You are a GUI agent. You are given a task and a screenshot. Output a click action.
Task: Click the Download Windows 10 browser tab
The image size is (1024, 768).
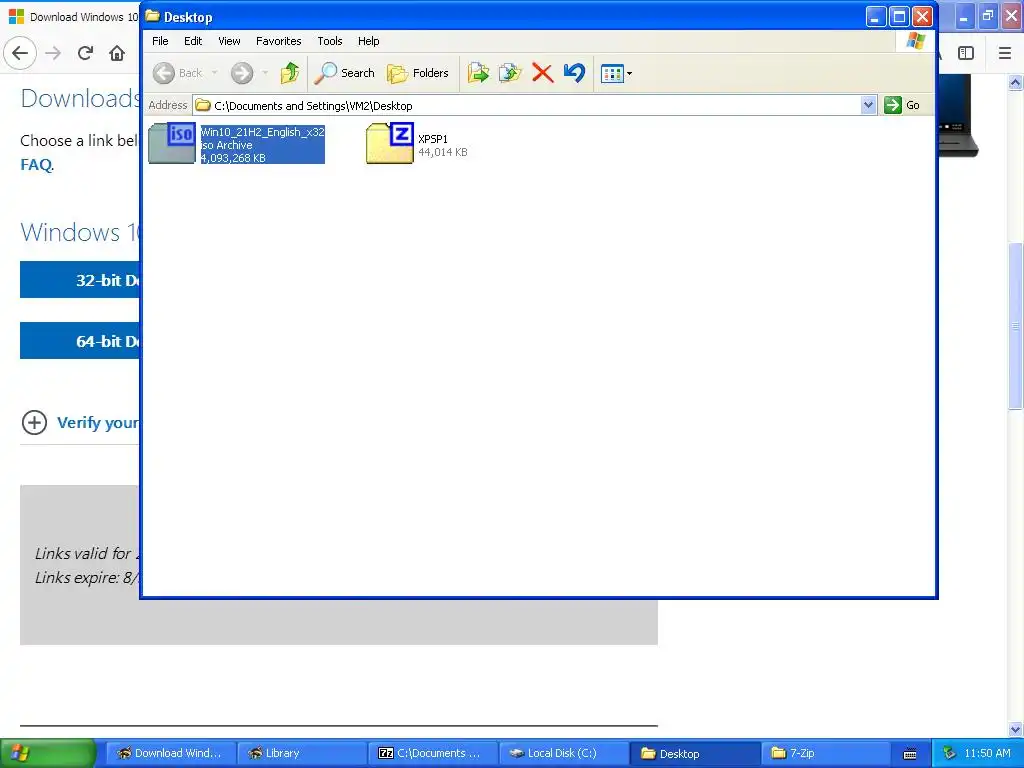point(74,17)
